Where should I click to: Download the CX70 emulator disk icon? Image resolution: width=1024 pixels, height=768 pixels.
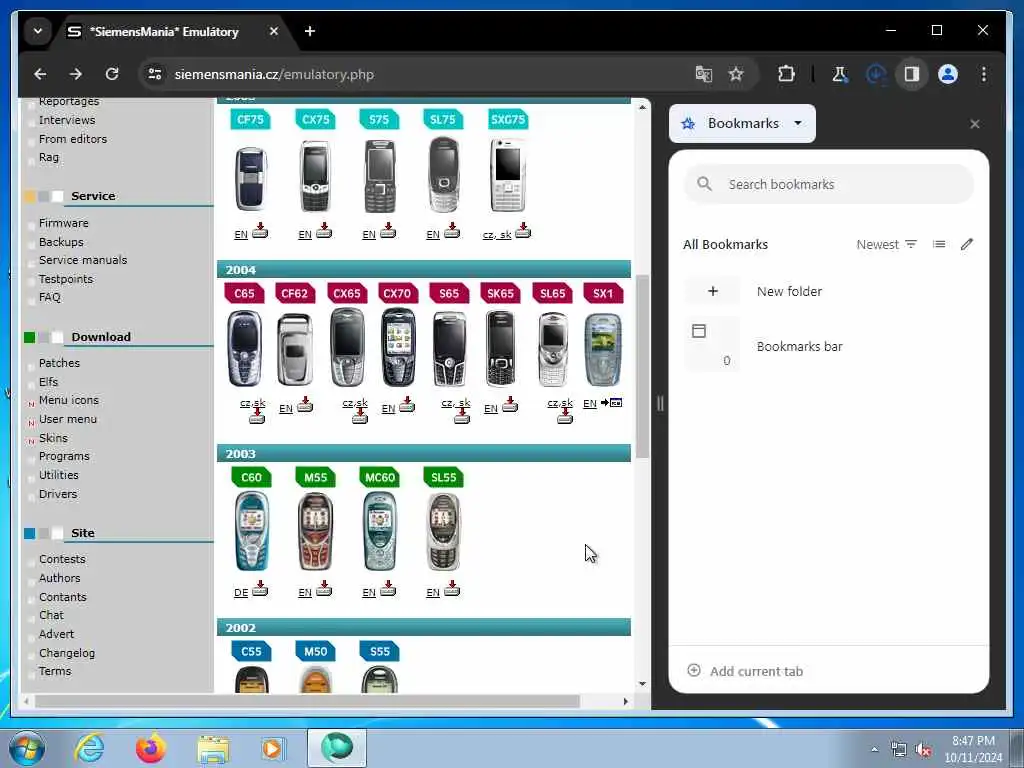pyautogui.click(x=407, y=405)
